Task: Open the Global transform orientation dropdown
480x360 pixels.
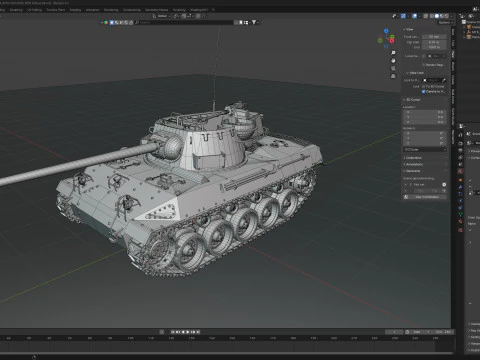Action: pyautogui.click(x=161, y=16)
